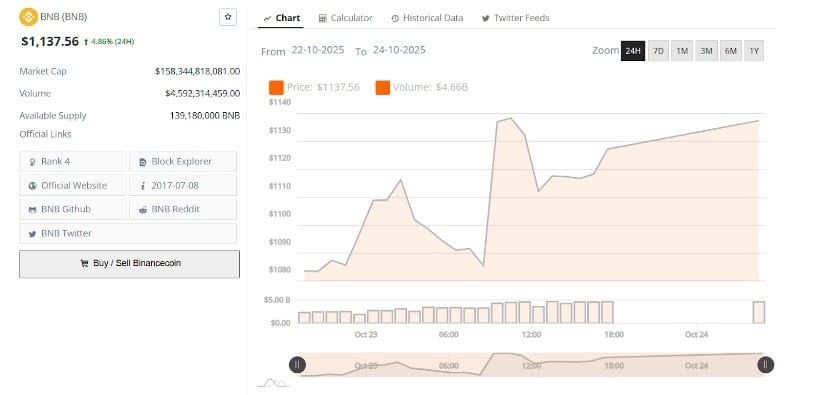Click the Historical Data clock icon
Screen dimensions: 825x395
point(395,18)
